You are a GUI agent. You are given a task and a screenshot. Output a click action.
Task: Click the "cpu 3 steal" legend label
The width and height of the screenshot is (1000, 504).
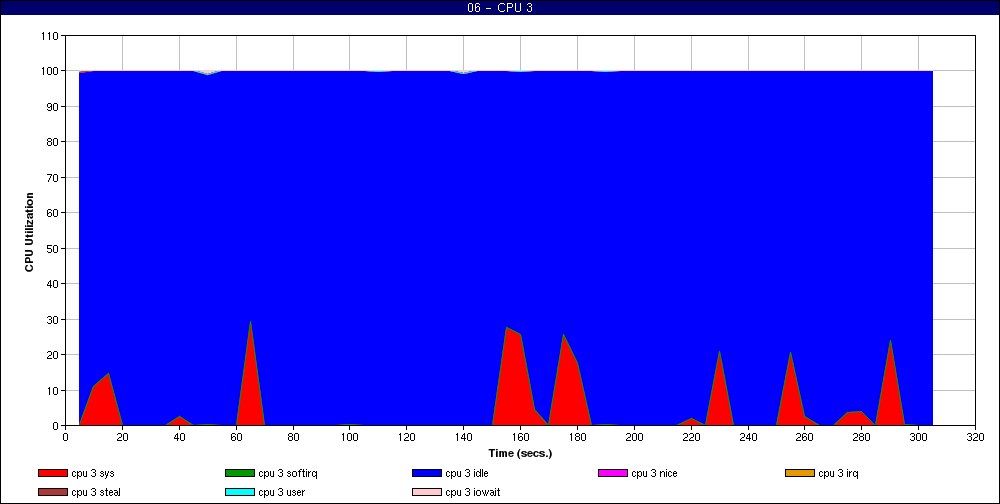(96, 493)
